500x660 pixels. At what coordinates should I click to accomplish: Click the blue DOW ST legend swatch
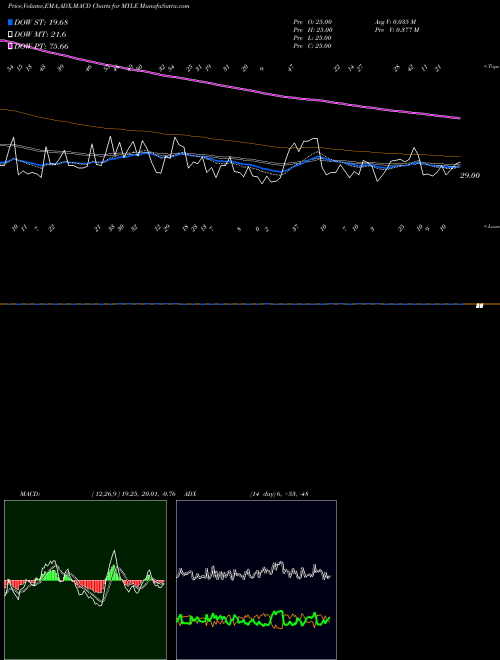point(11,22)
